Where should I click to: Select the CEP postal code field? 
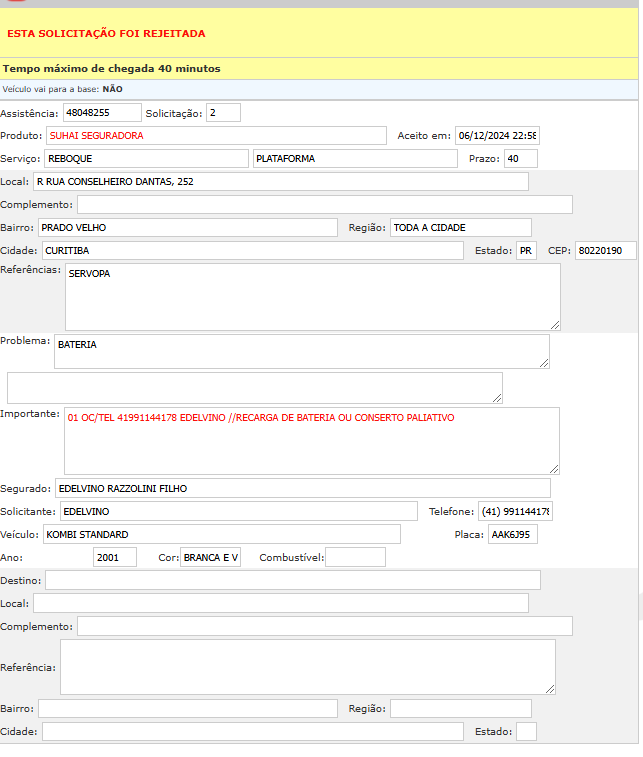pos(603,250)
